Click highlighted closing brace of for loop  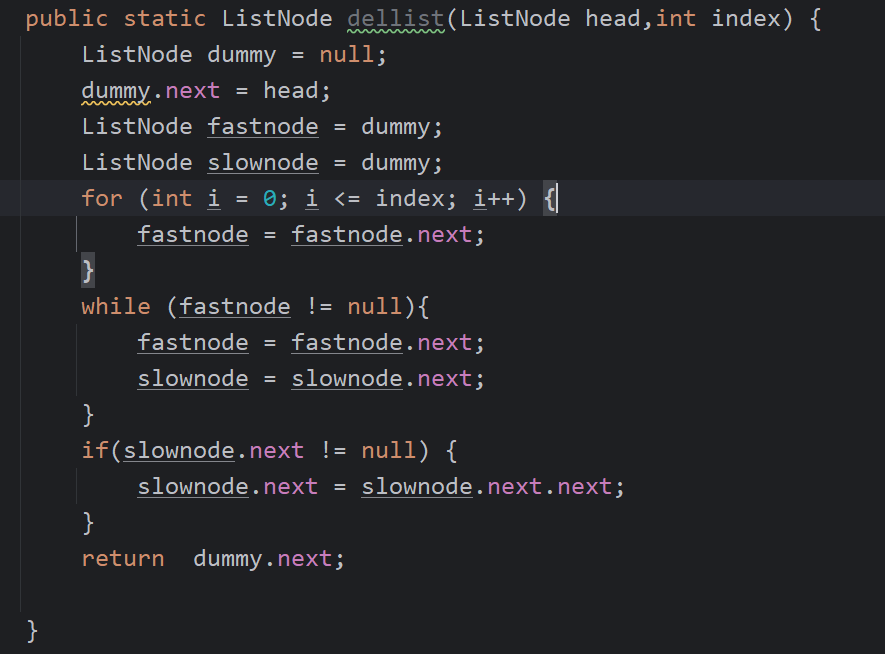[x=88, y=270]
